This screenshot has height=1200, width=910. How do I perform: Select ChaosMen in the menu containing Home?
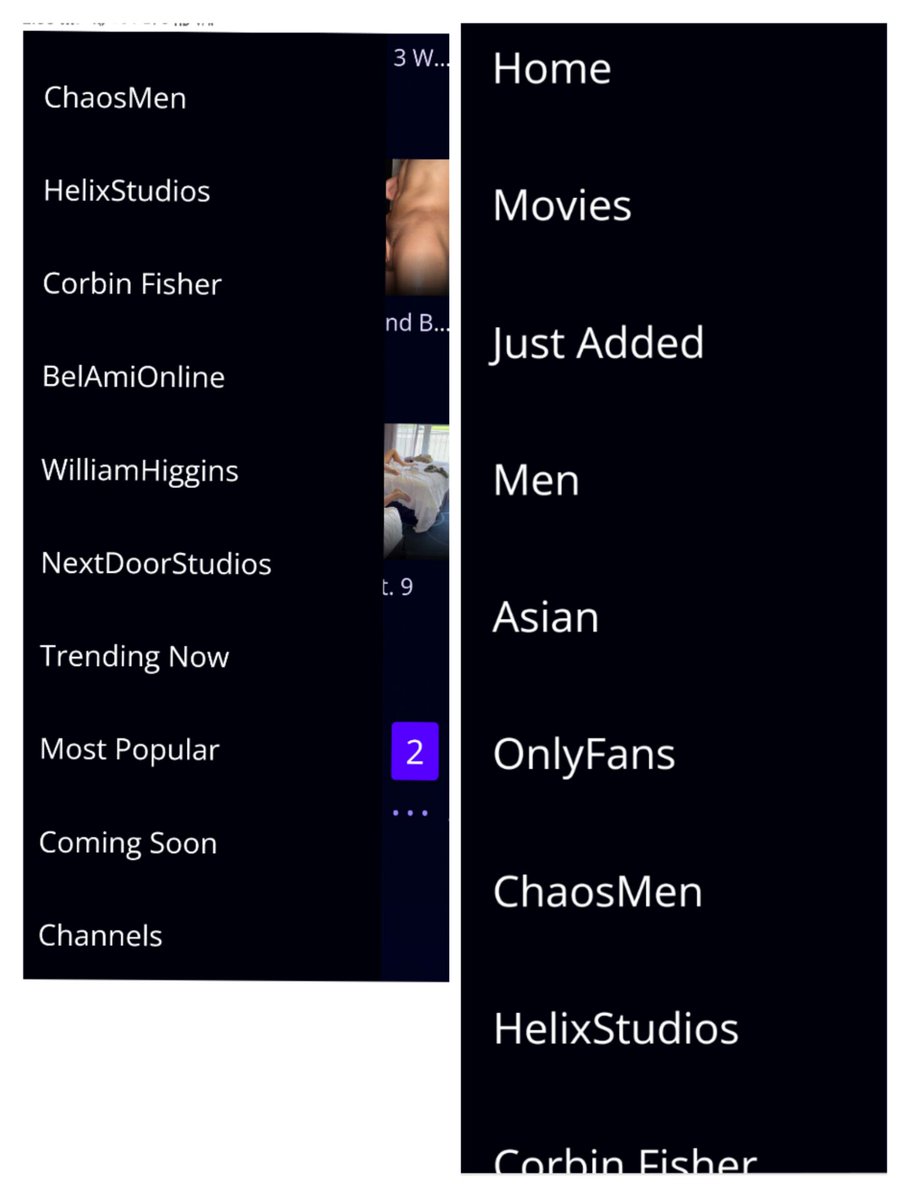point(598,892)
